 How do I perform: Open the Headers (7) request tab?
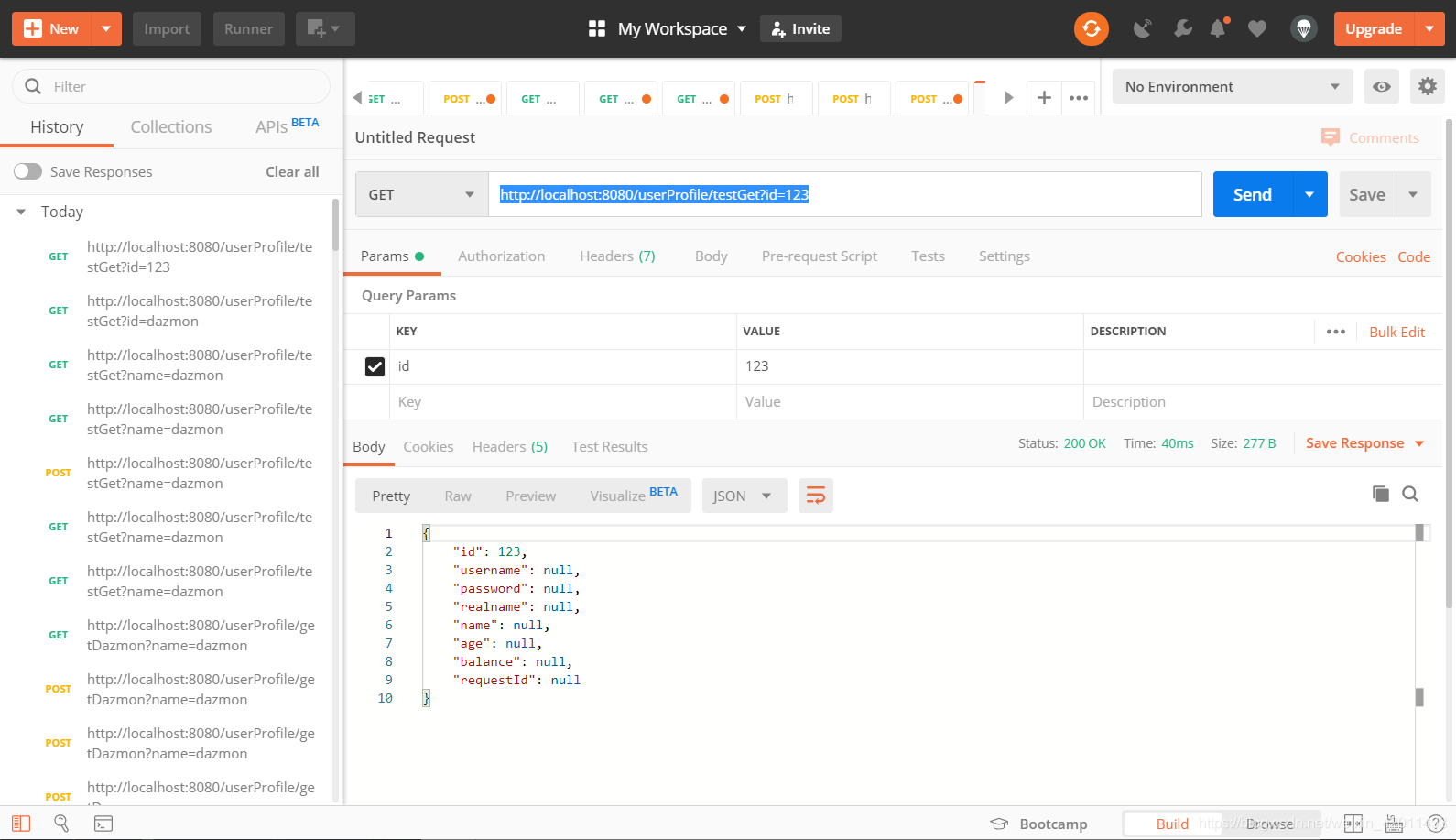(617, 256)
